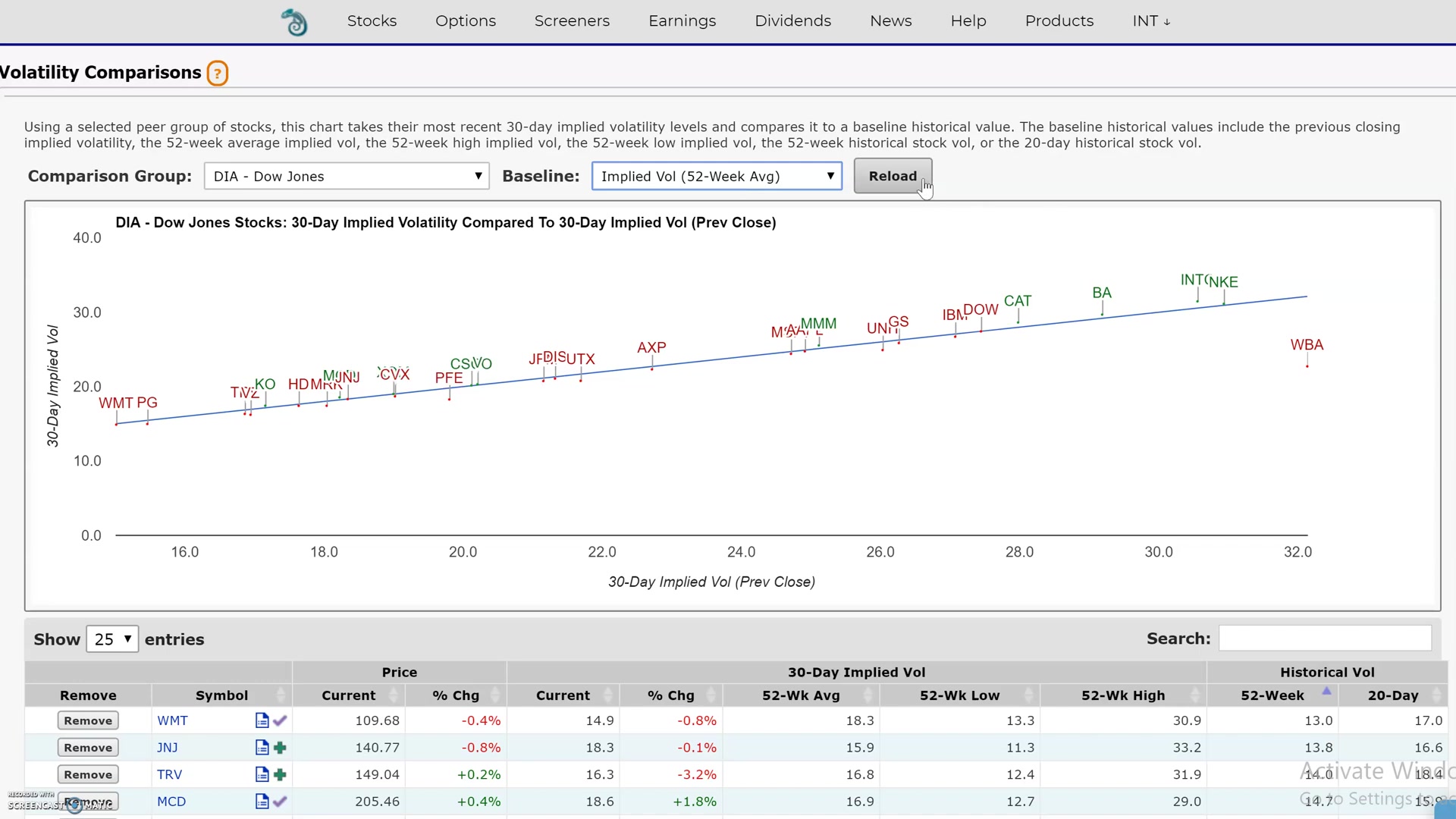The height and width of the screenshot is (819, 1456).
Task: Open the Screeners menu
Action: click(572, 21)
